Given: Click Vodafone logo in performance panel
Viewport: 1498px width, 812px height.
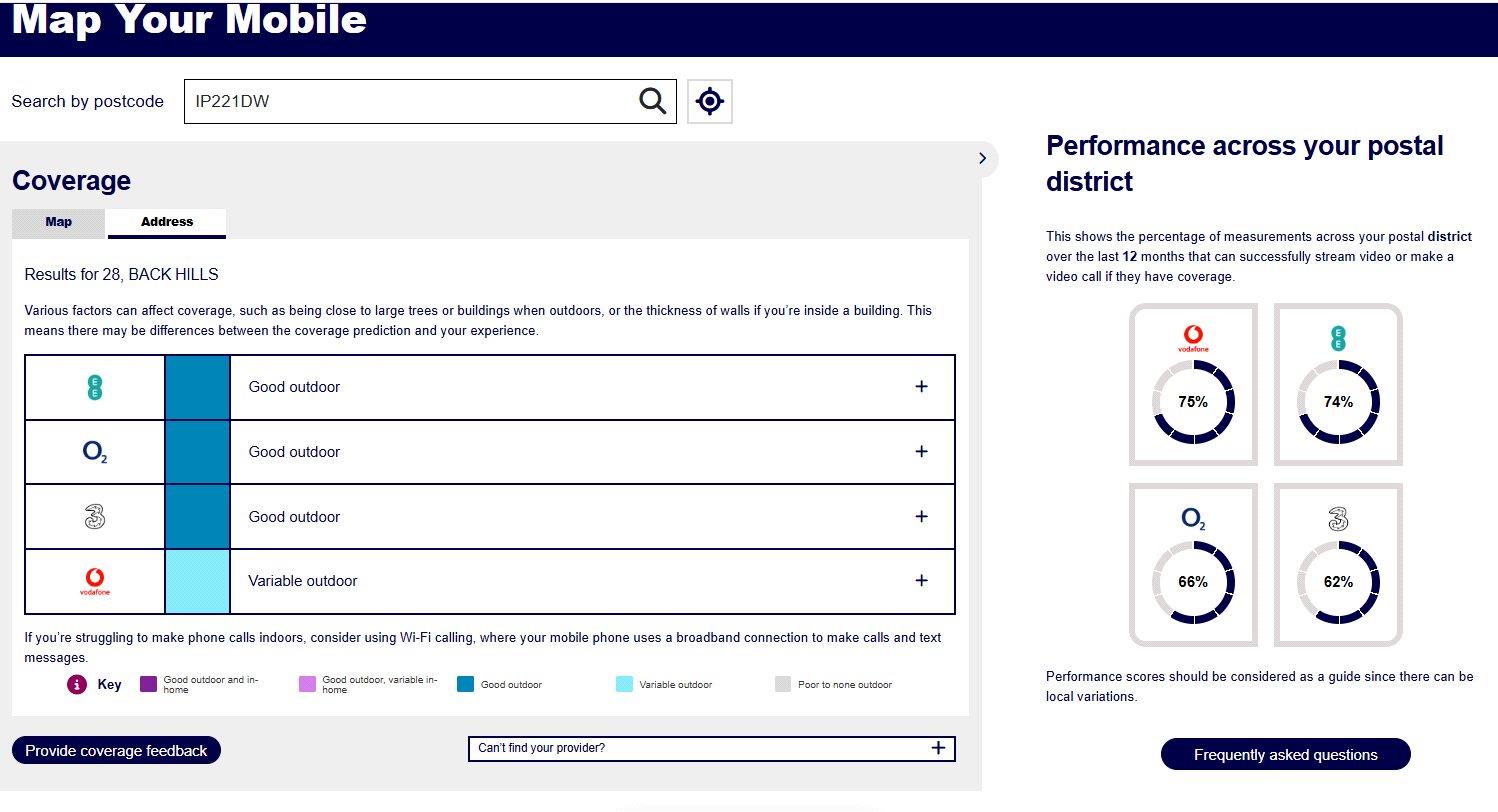Looking at the screenshot, I should [1193, 339].
